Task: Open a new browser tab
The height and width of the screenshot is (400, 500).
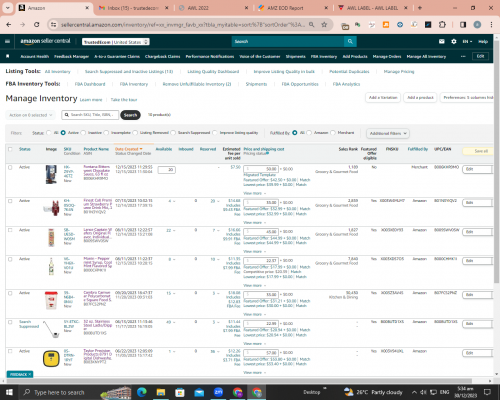Action: tap(420, 8)
